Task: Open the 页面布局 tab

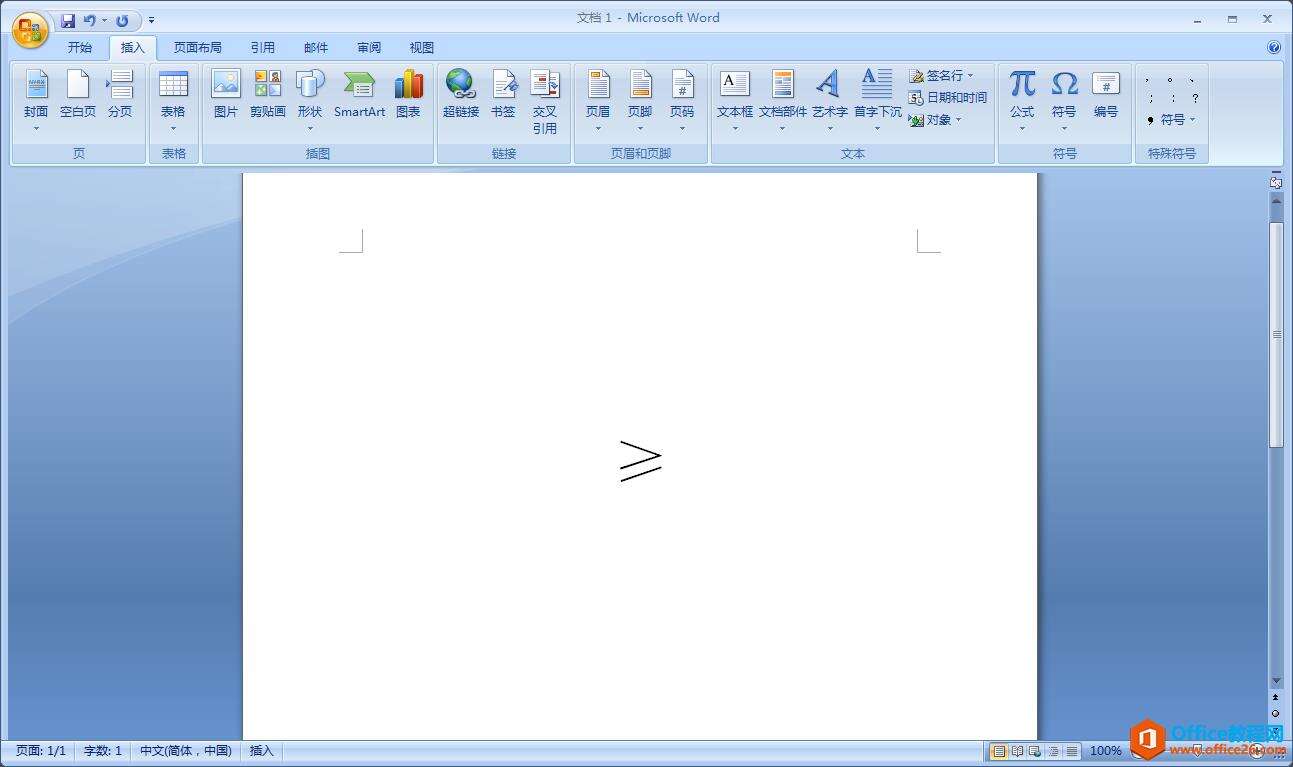Action: point(198,47)
